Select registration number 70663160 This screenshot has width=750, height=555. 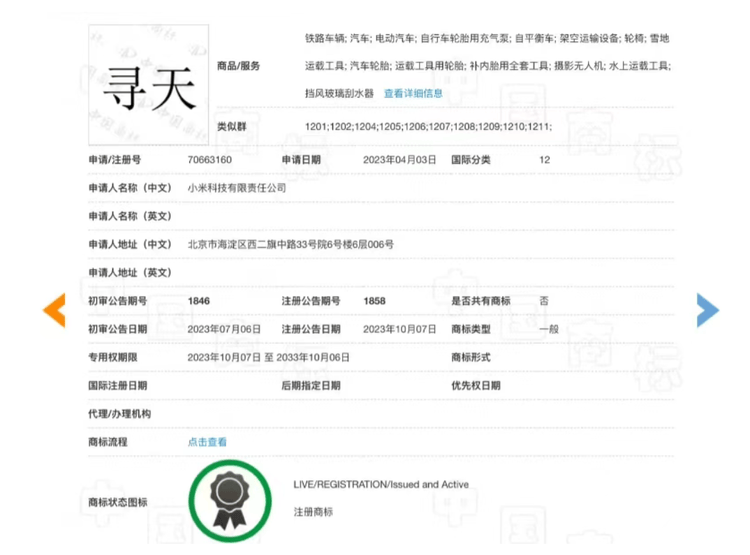210,160
